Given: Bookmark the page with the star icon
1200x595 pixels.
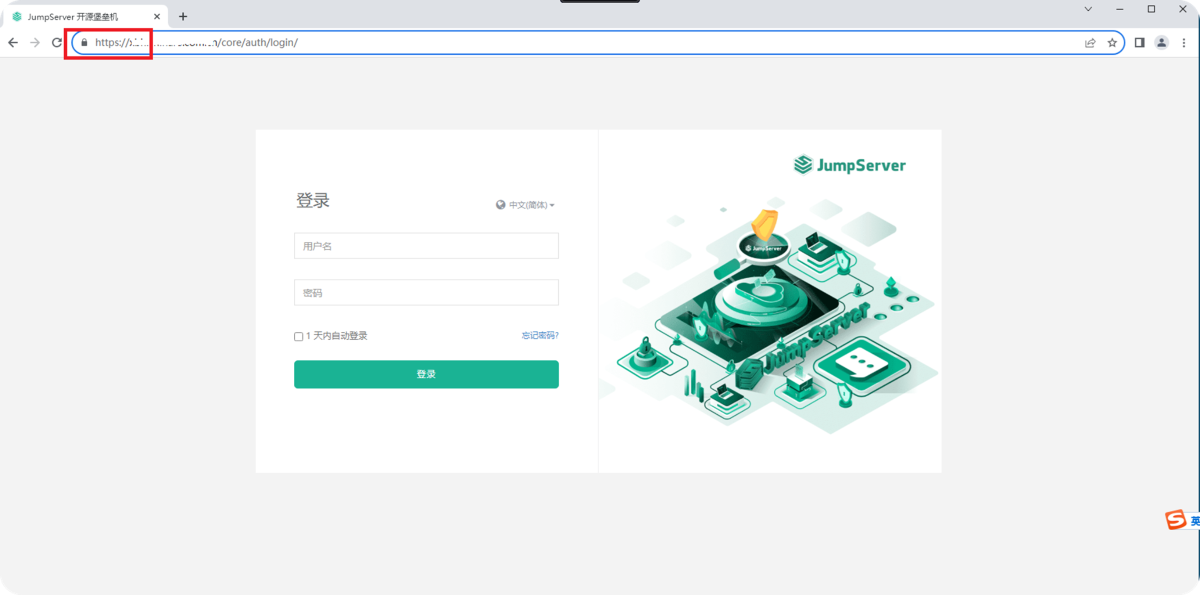Looking at the screenshot, I should (1112, 42).
